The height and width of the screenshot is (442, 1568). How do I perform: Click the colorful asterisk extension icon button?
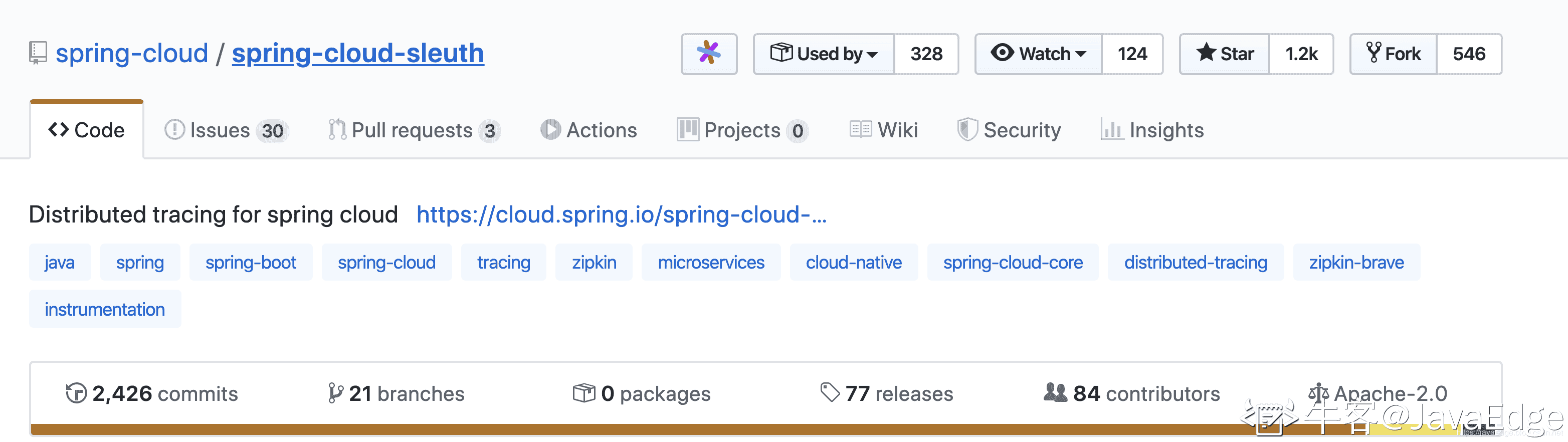click(708, 54)
